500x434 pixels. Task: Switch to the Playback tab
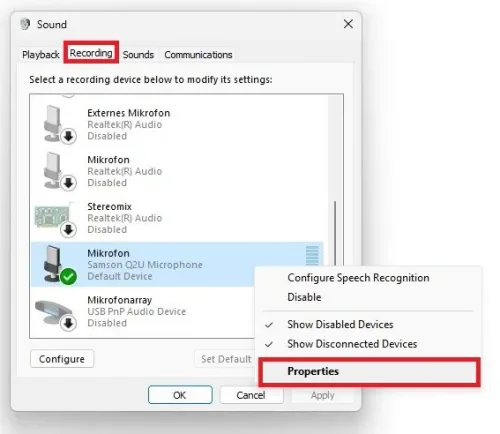[40, 54]
